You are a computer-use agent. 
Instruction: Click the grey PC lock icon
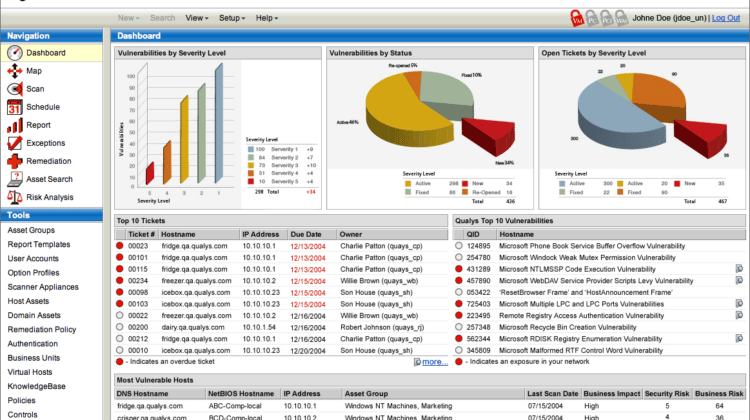pos(592,18)
